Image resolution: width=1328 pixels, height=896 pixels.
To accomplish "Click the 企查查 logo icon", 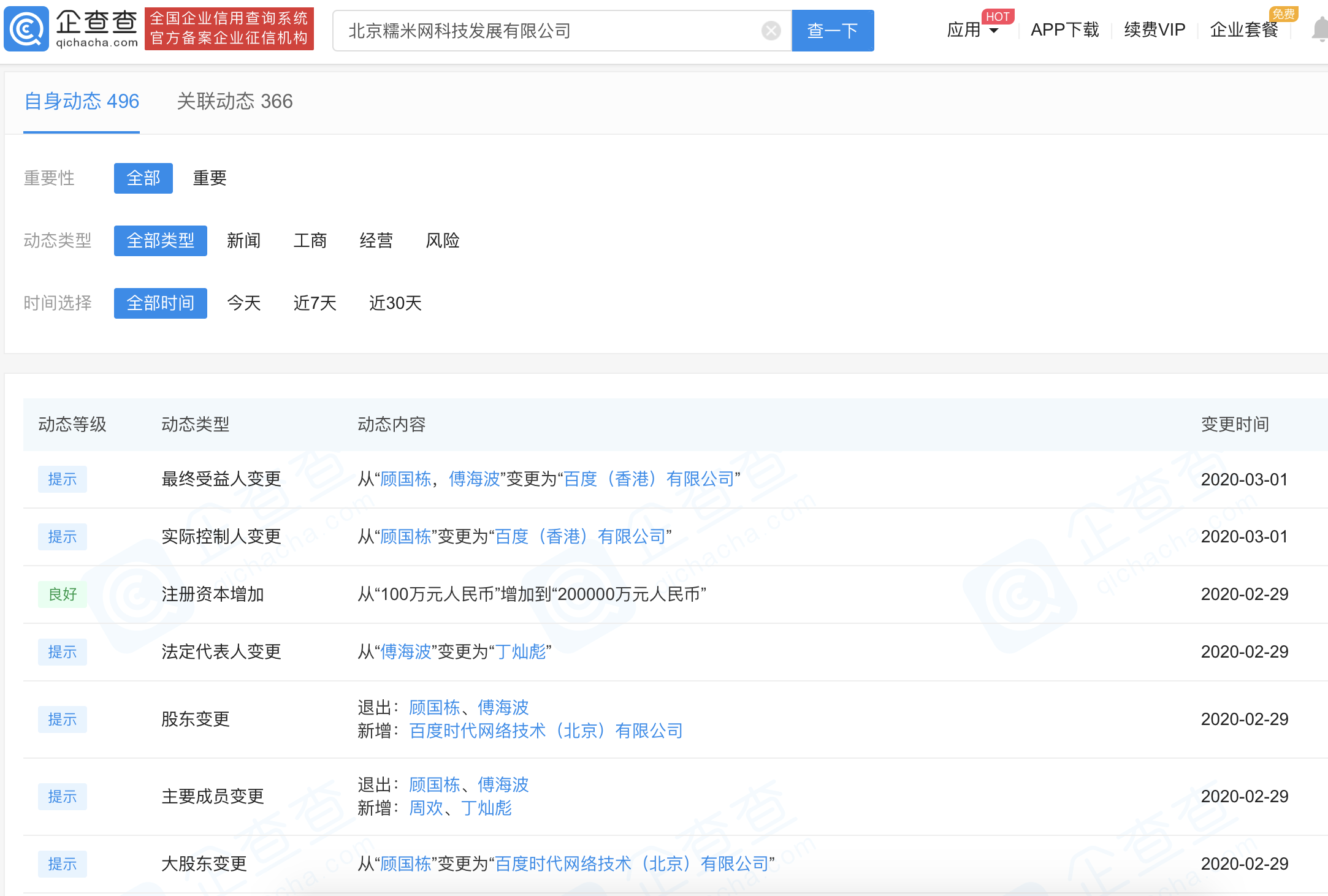I will pos(26,29).
